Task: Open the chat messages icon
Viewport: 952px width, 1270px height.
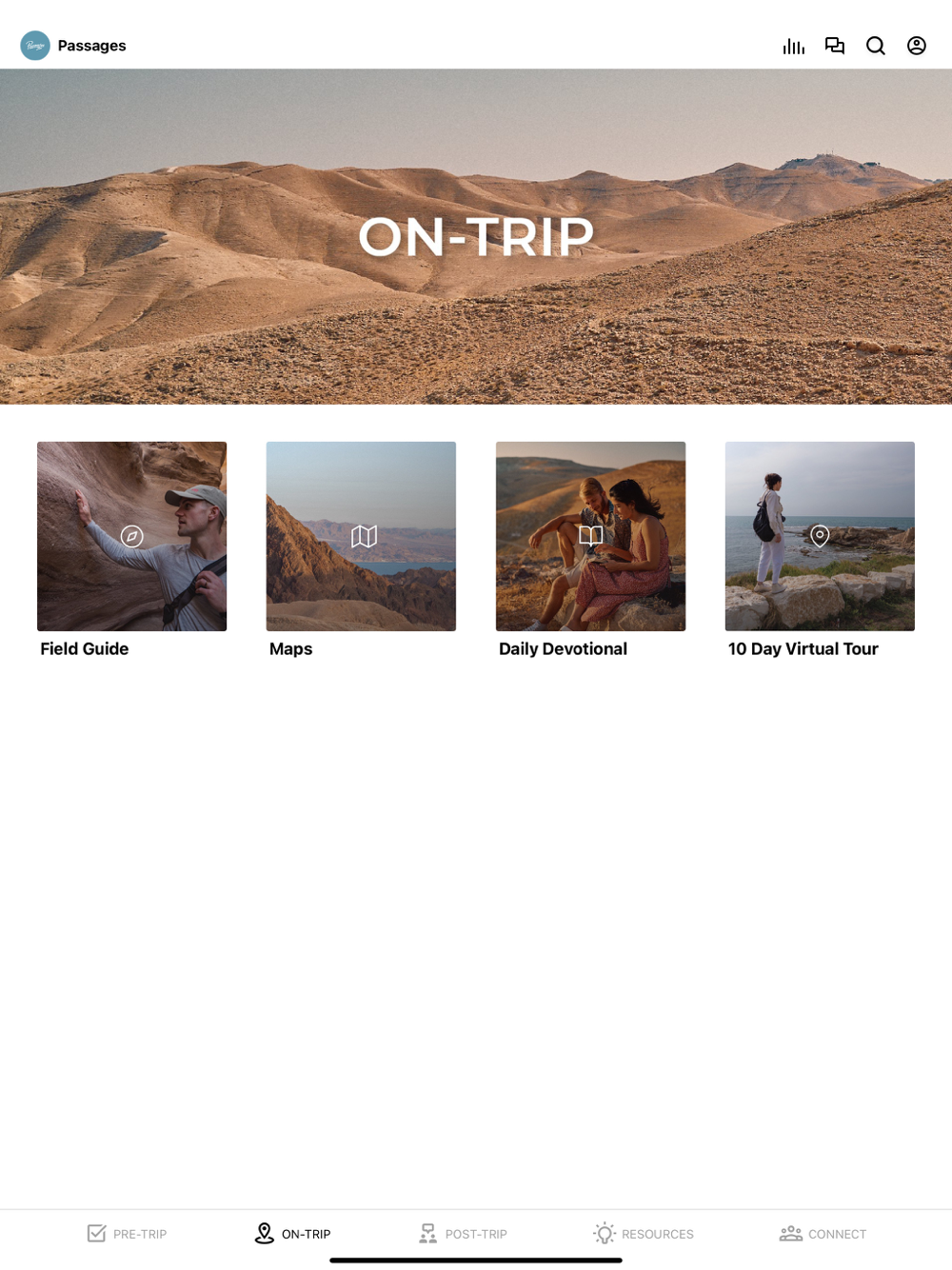Action: [835, 46]
